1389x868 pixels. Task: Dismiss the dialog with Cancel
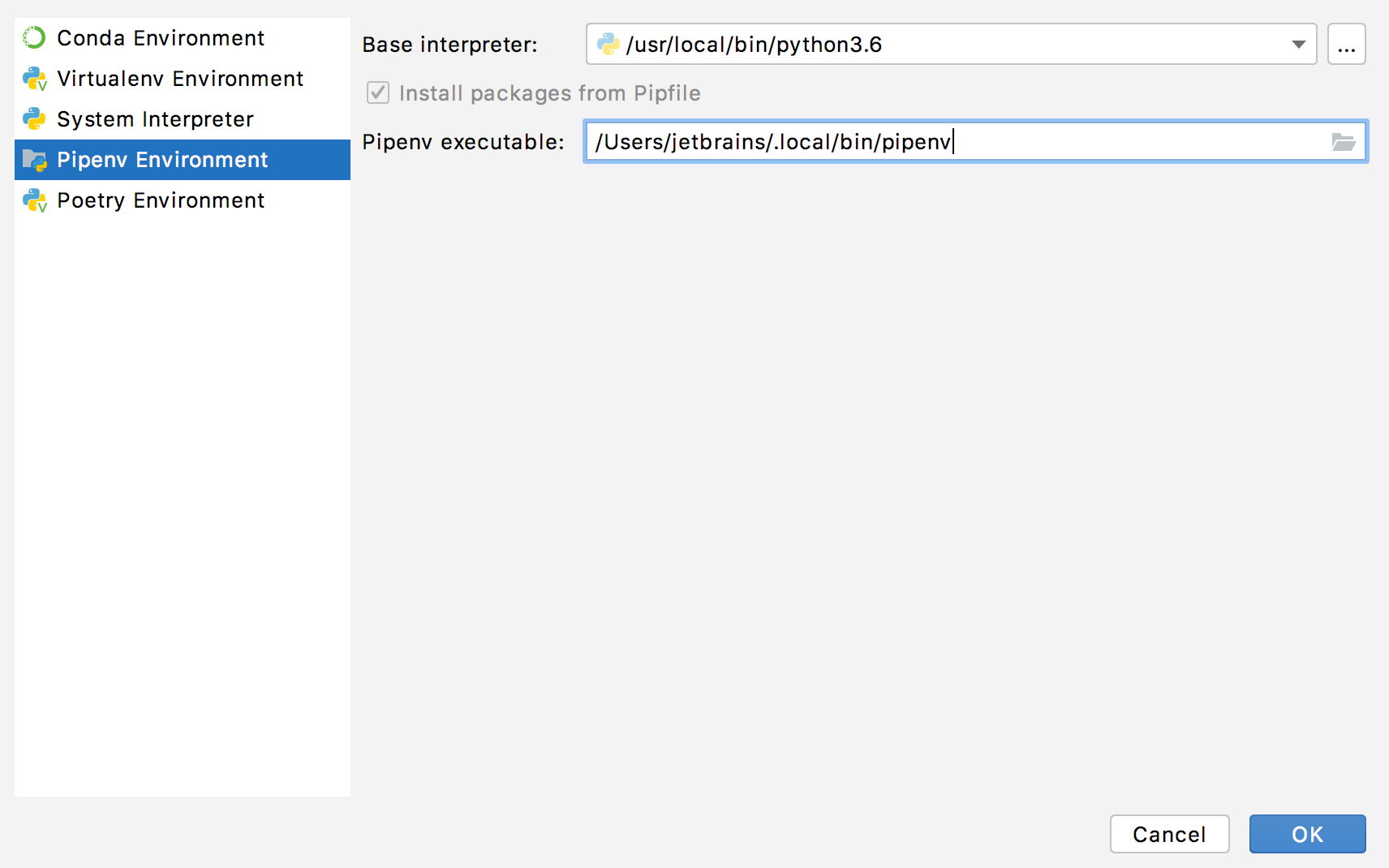tap(1169, 834)
